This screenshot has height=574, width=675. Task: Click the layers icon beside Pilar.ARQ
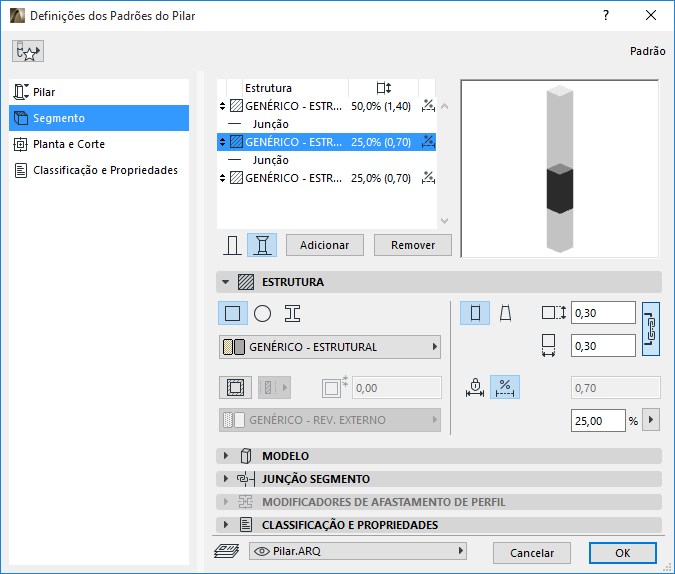[226, 551]
